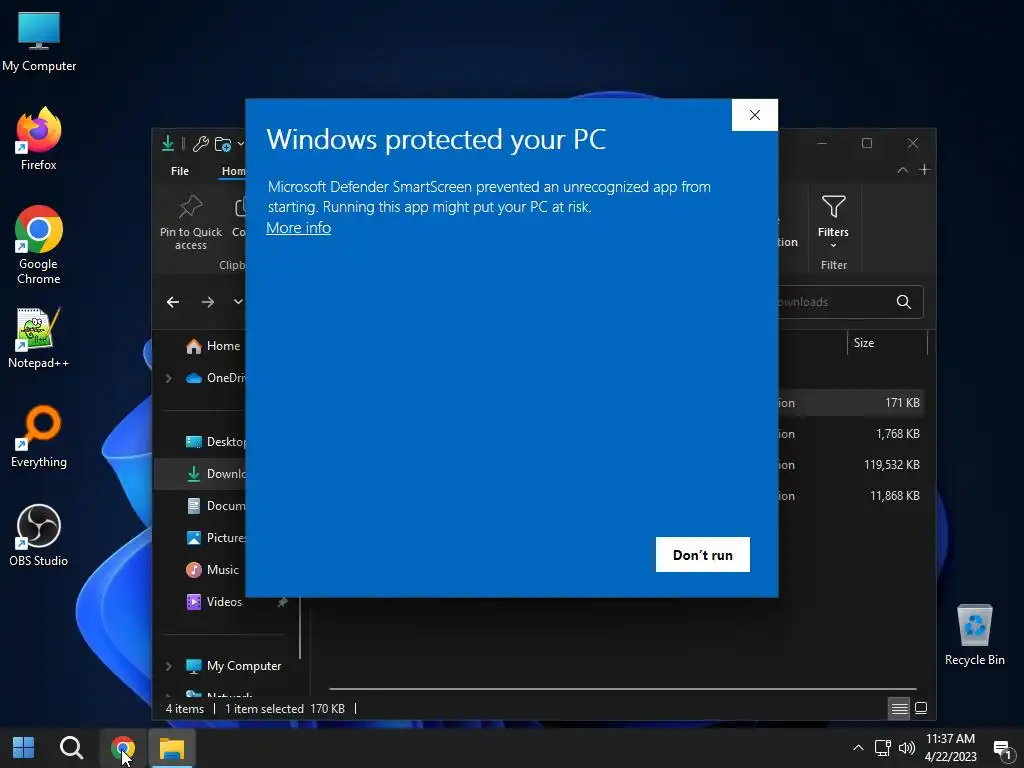Viewport: 1024px width, 768px height.
Task: Click Properties wrench in quick access toolbar
Action: pyautogui.click(x=200, y=144)
